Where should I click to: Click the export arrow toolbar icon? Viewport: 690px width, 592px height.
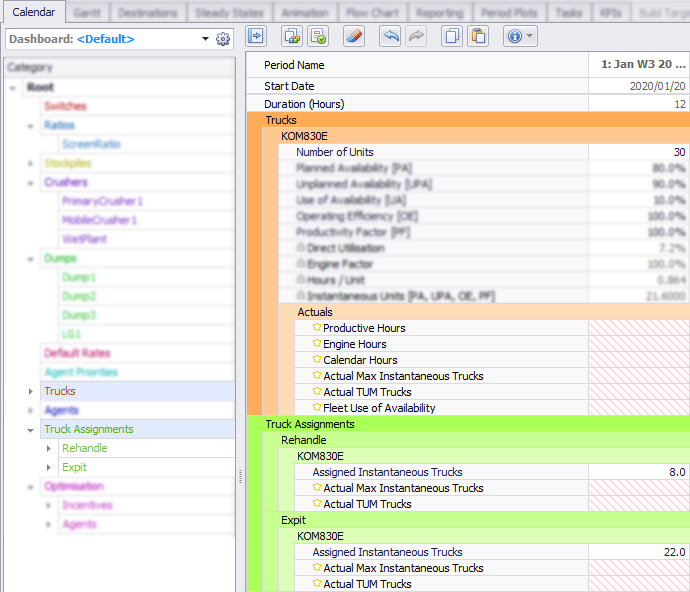pyautogui.click(x=255, y=36)
